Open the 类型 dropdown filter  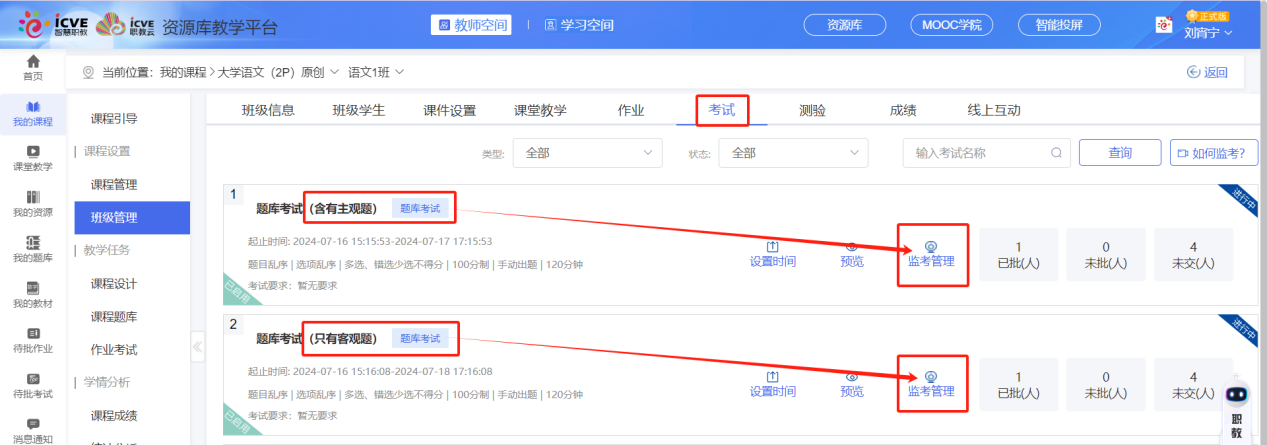[x=587, y=153]
